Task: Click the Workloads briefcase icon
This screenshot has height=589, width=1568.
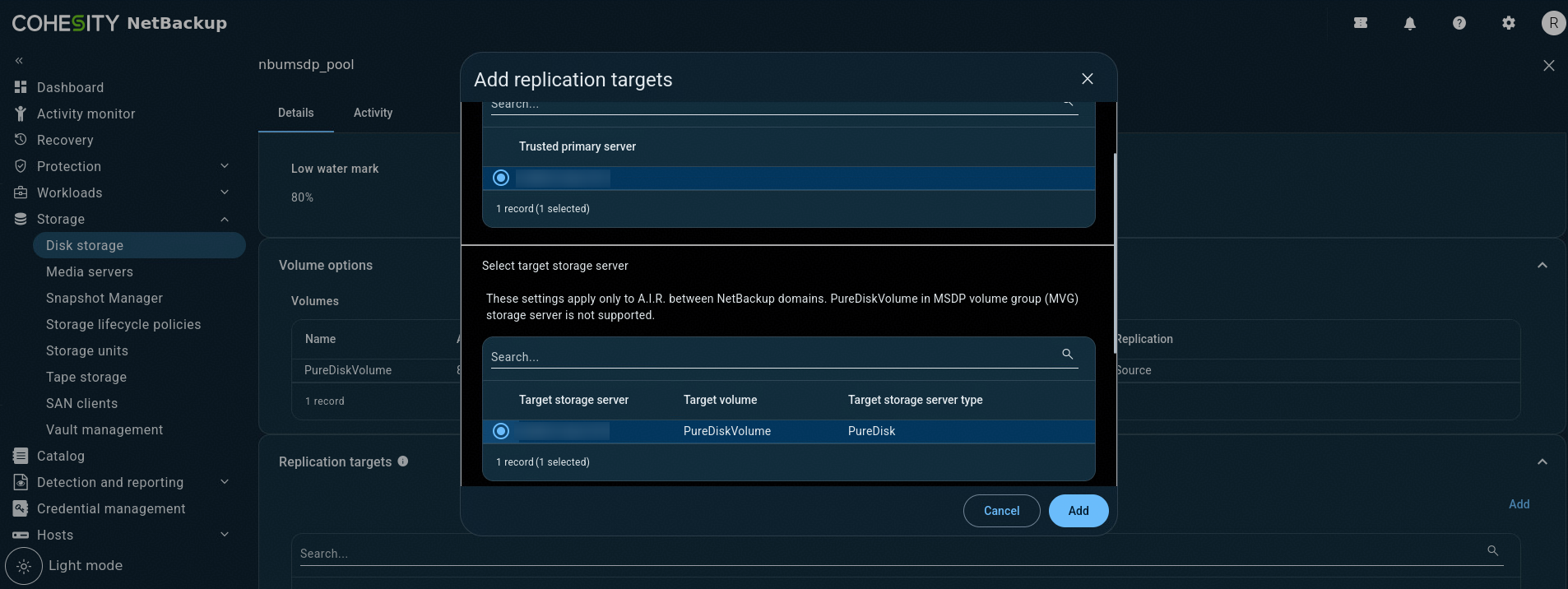Action: tap(21, 192)
